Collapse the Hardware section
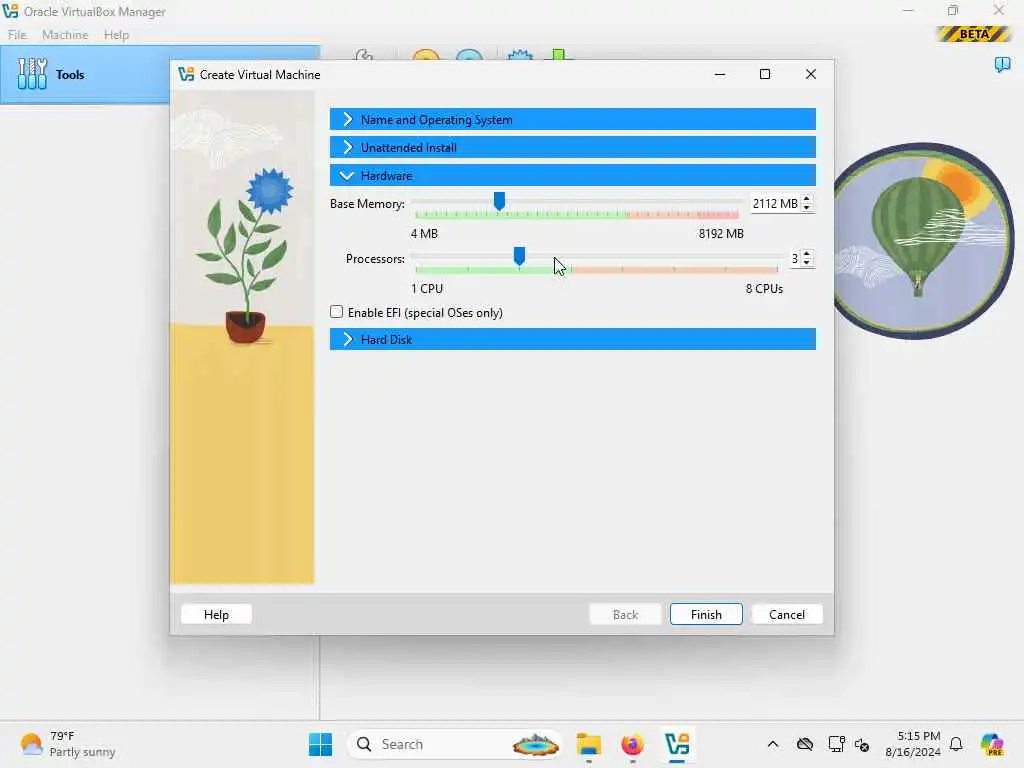The image size is (1024, 768). [x=573, y=176]
